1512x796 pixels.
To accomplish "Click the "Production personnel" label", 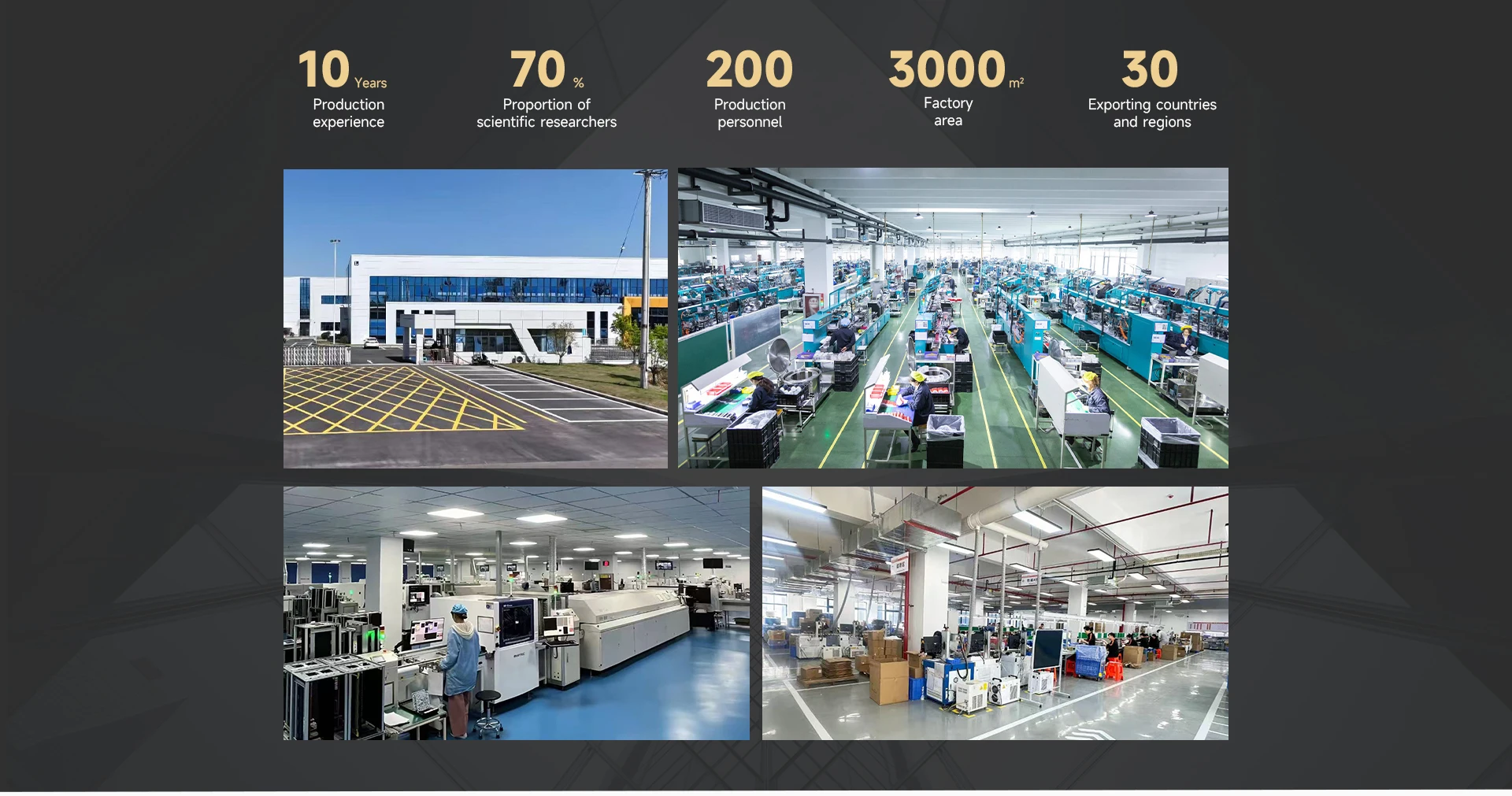I will (x=750, y=113).
